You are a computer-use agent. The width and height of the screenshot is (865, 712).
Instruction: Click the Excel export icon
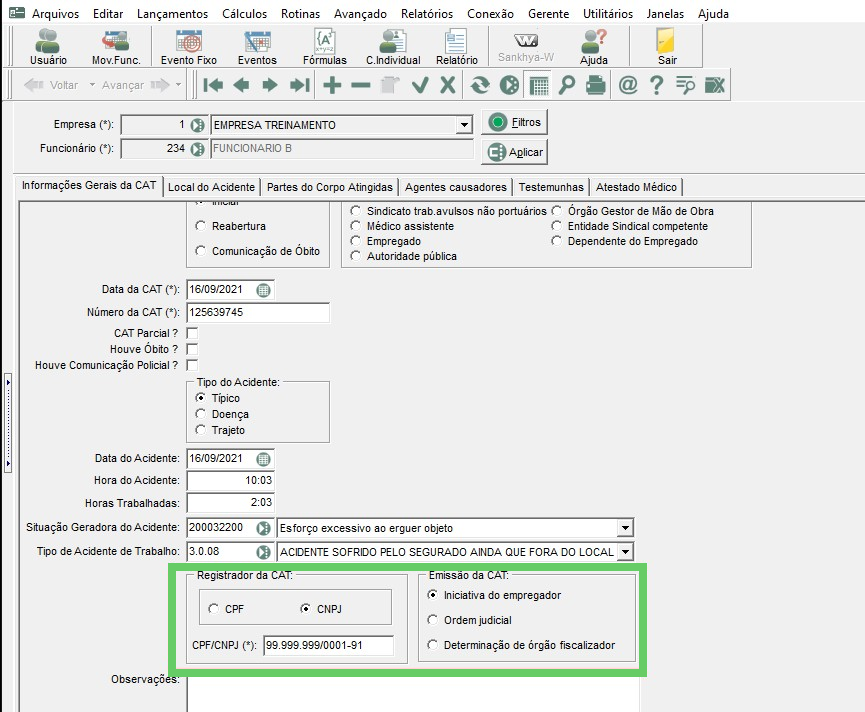click(715, 85)
